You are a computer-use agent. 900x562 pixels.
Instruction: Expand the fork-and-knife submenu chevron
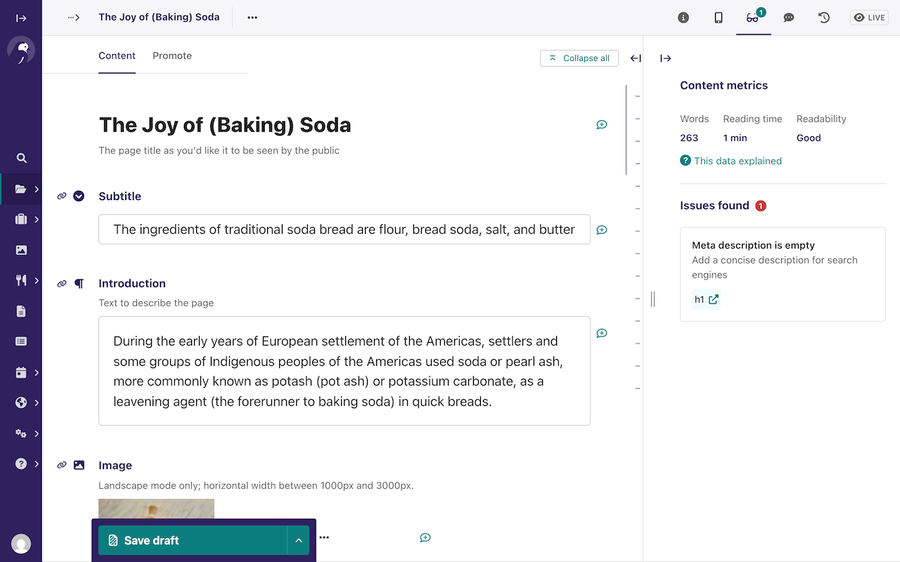[36, 280]
